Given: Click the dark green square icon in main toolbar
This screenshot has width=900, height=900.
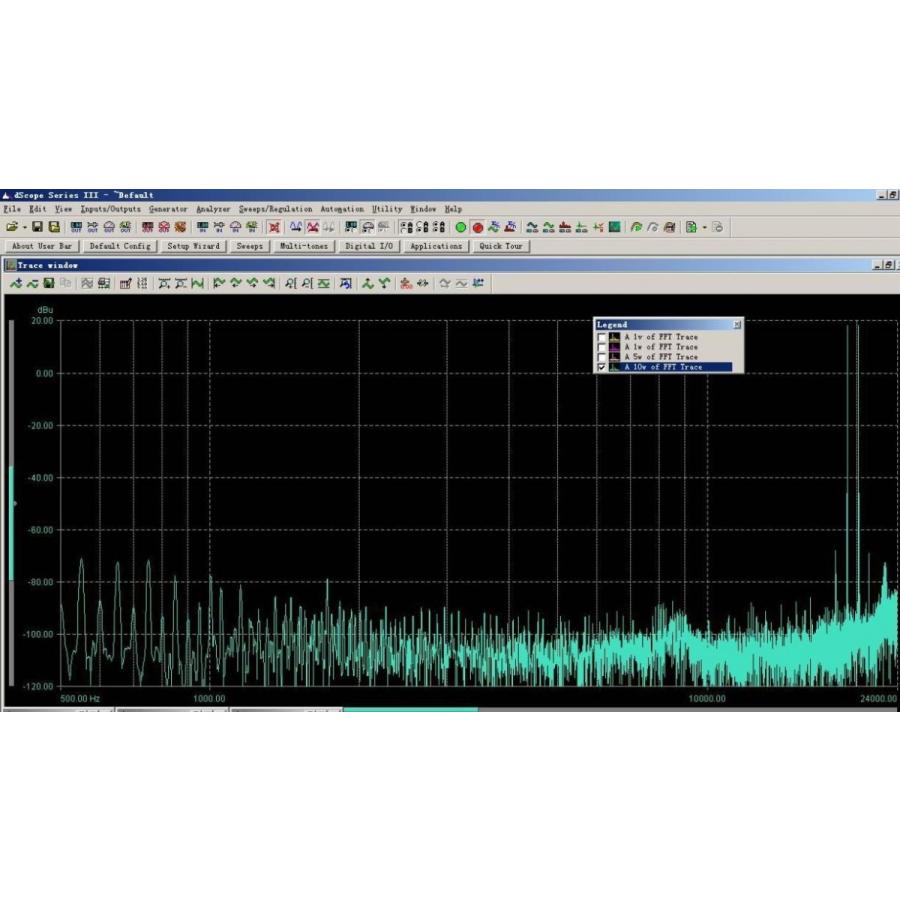Looking at the screenshot, I should (614, 228).
